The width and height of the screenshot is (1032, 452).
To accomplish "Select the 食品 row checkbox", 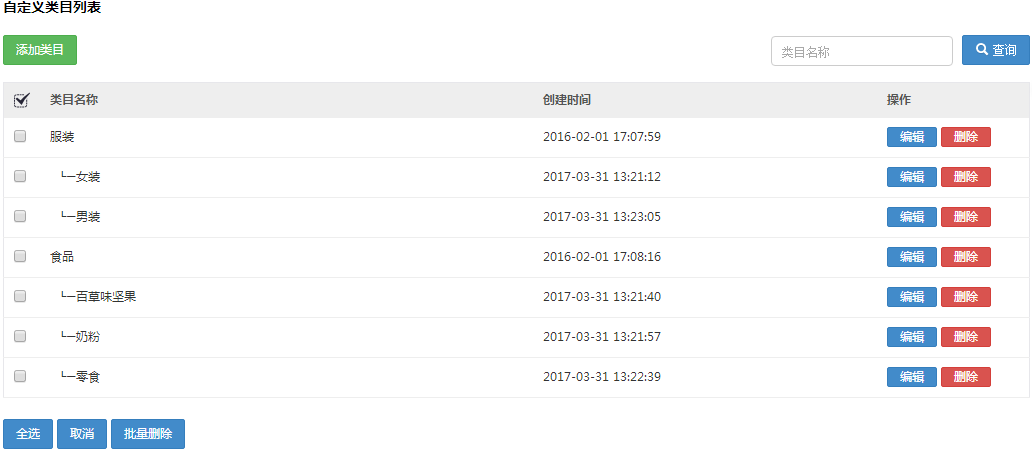I will pyautogui.click(x=20, y=257).
